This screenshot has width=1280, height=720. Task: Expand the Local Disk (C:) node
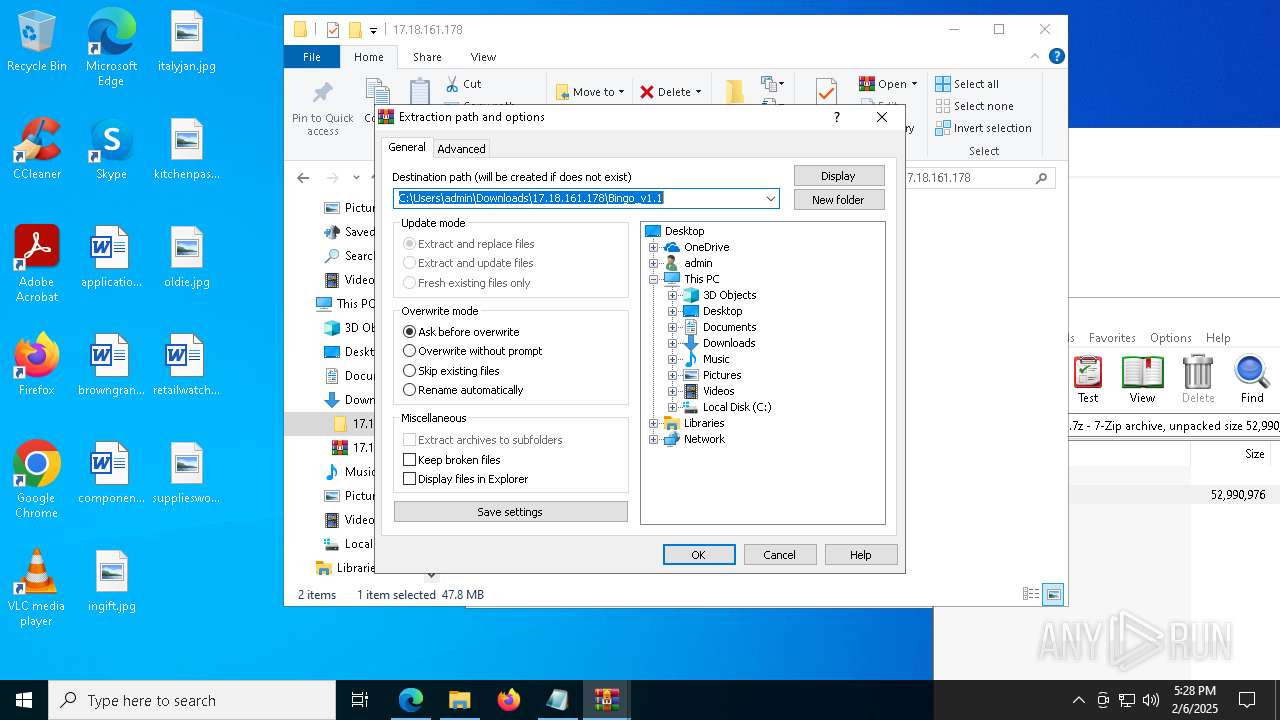coord(673,407)
